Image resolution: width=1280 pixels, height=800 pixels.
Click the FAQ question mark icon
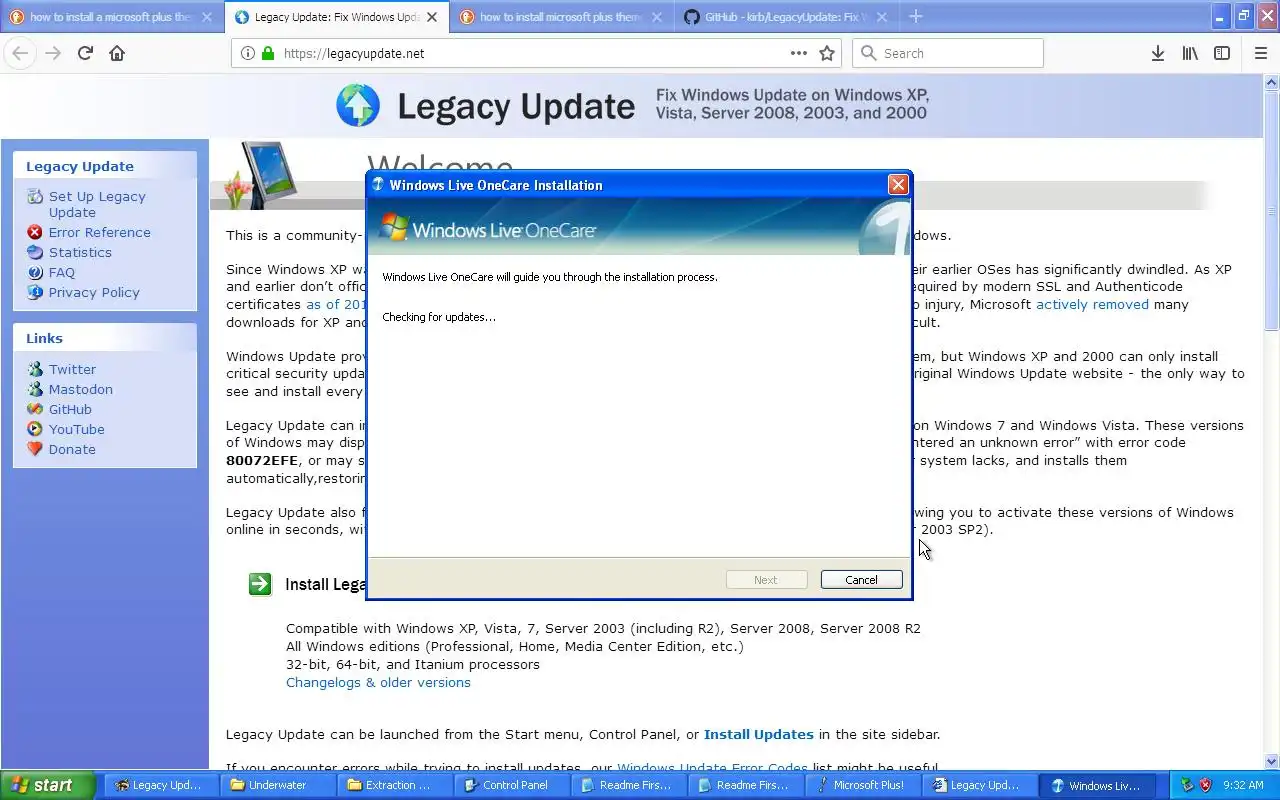35,272
